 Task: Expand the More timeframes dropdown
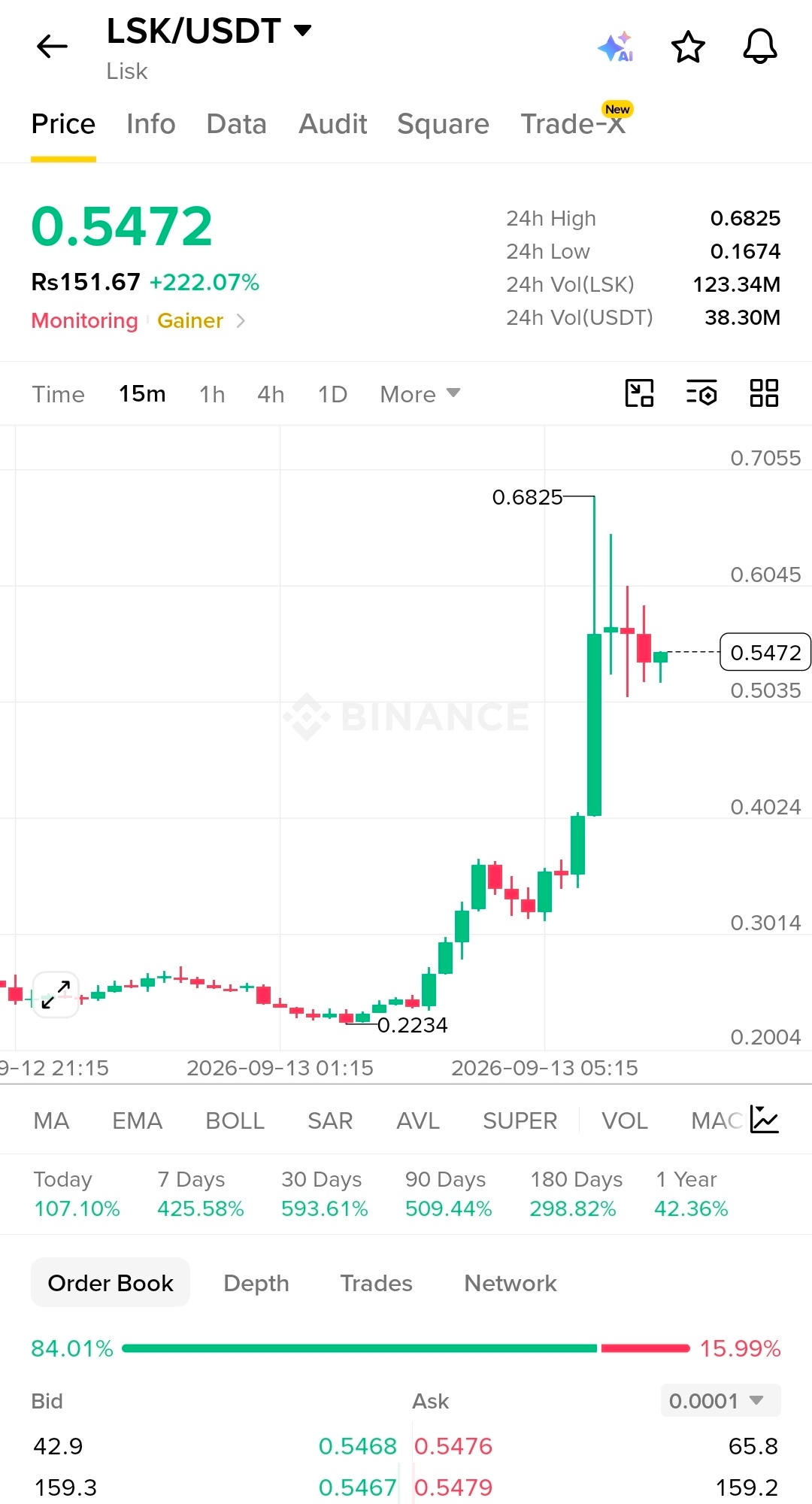[420, 394]
